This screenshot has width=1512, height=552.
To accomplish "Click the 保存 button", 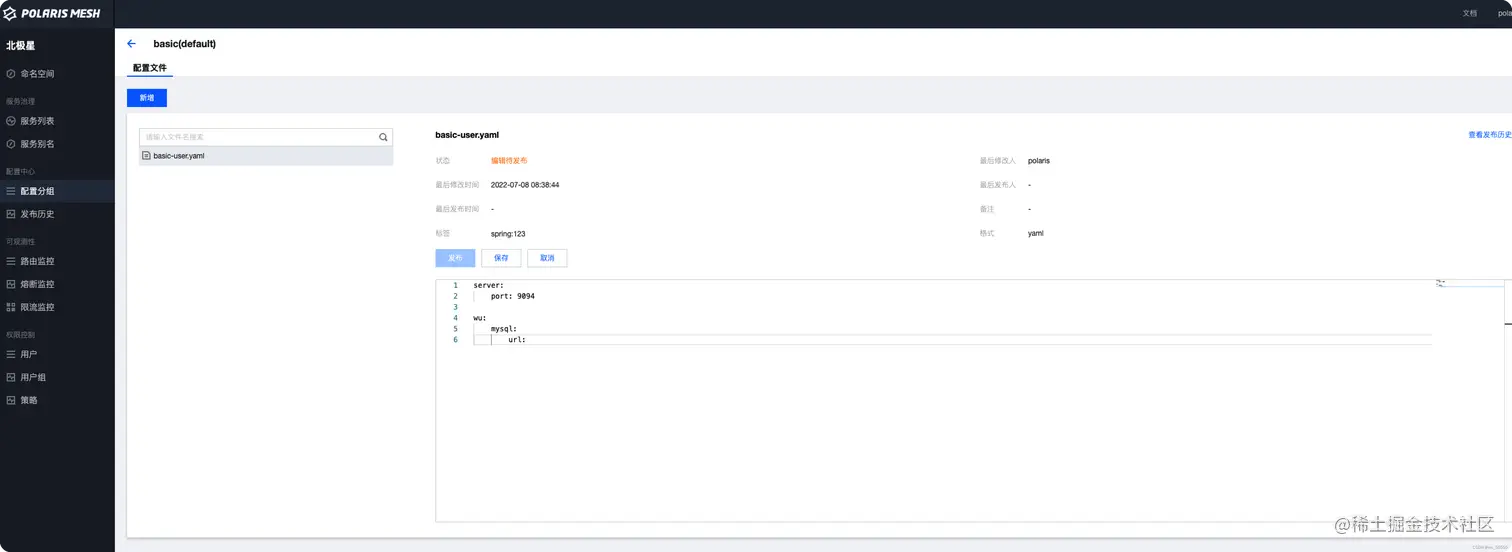I will 501,258.
